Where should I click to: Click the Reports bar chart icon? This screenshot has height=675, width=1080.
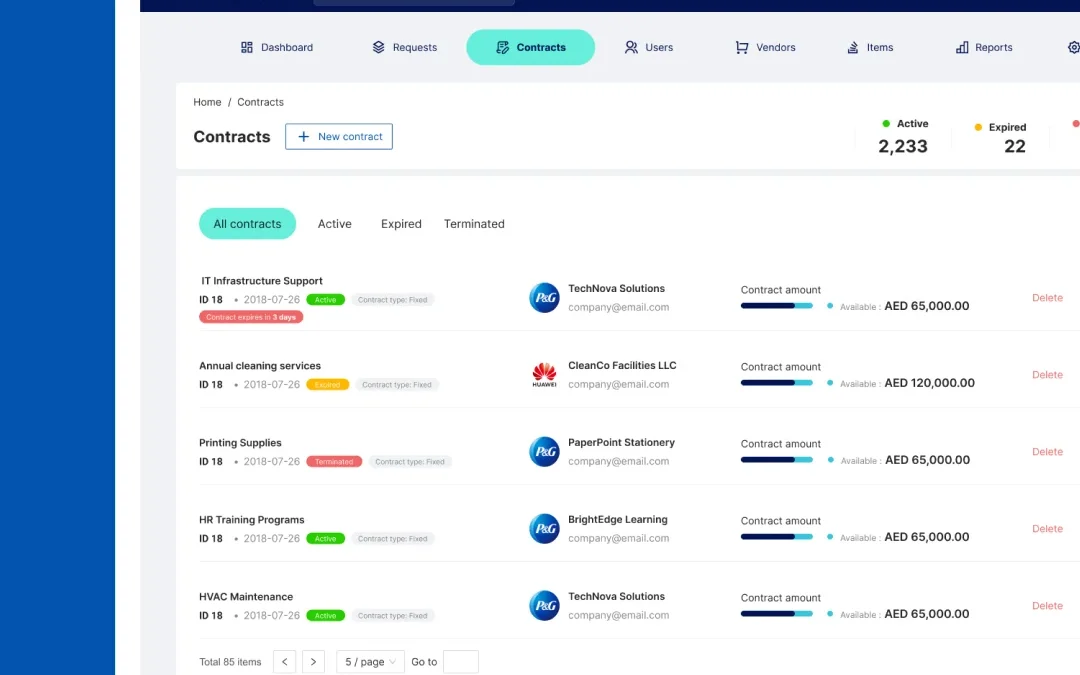click(962, 48)
